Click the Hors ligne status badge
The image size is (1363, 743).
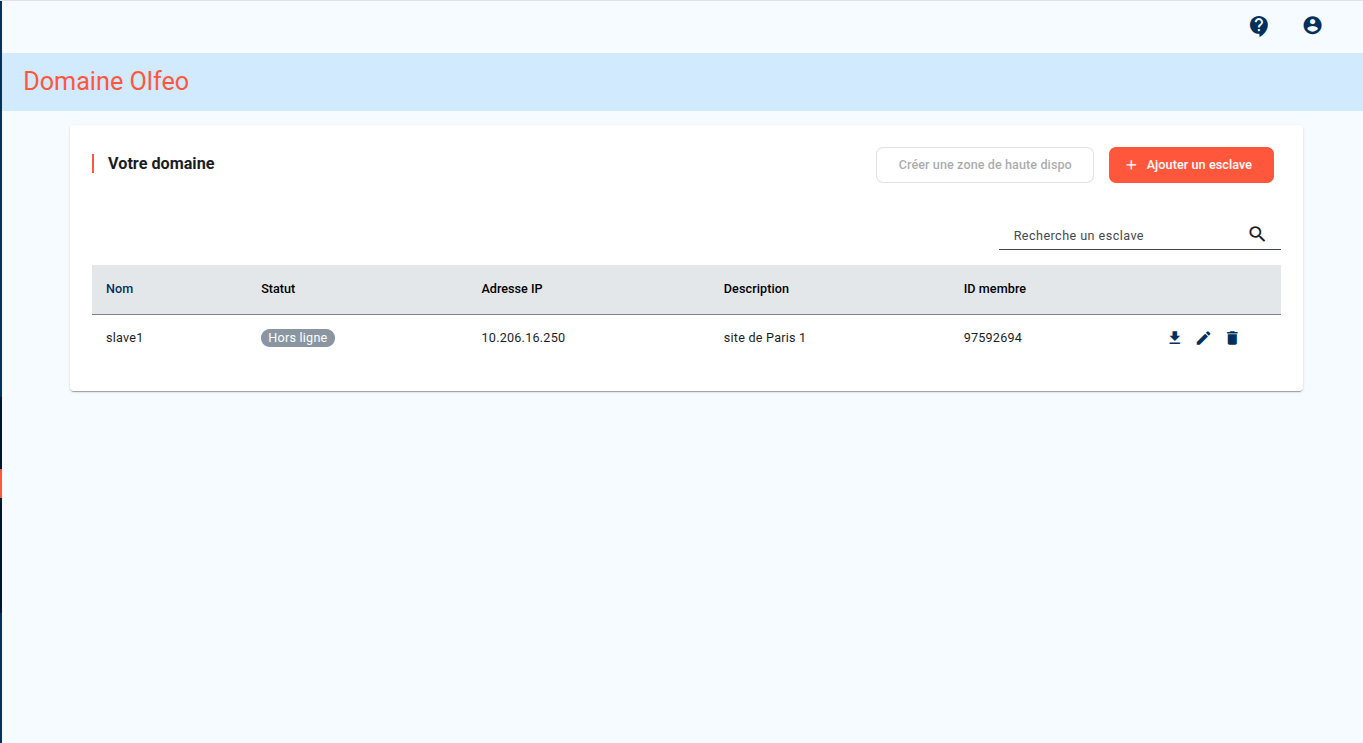[298, 338]
